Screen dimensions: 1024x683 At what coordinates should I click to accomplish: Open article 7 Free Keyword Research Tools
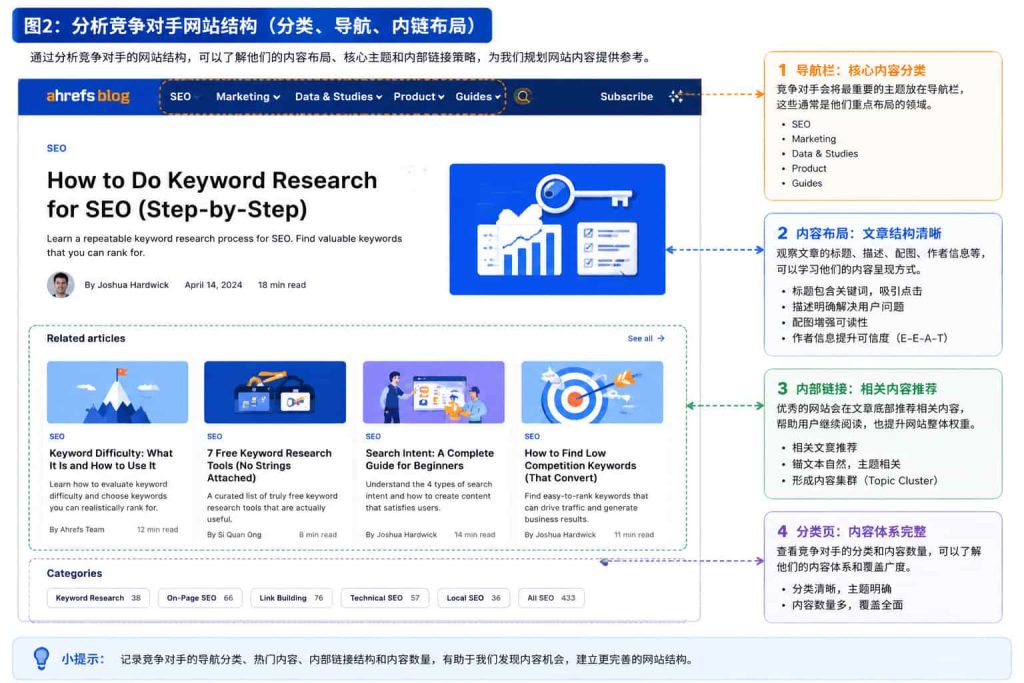tap(269, 465)
